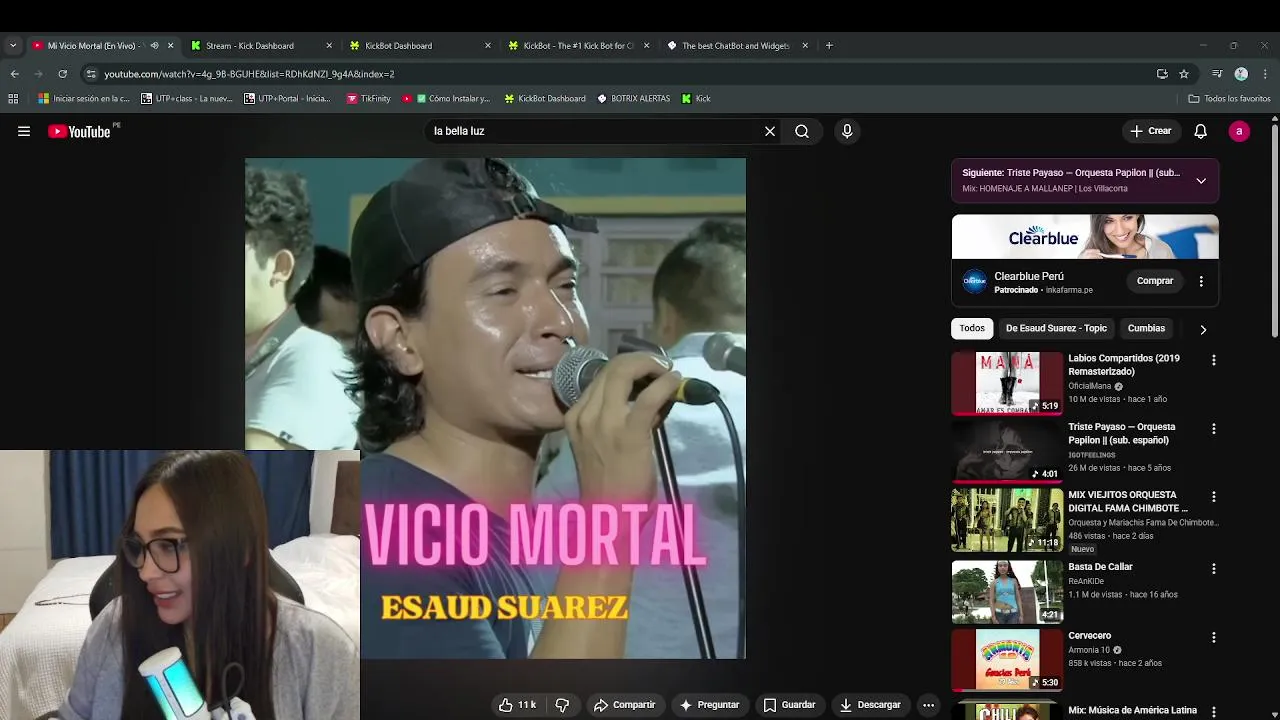Open Chrome profile avatar in toolbar
The height and width of the screenshot is (720, 1280).
click(1241, 74)
